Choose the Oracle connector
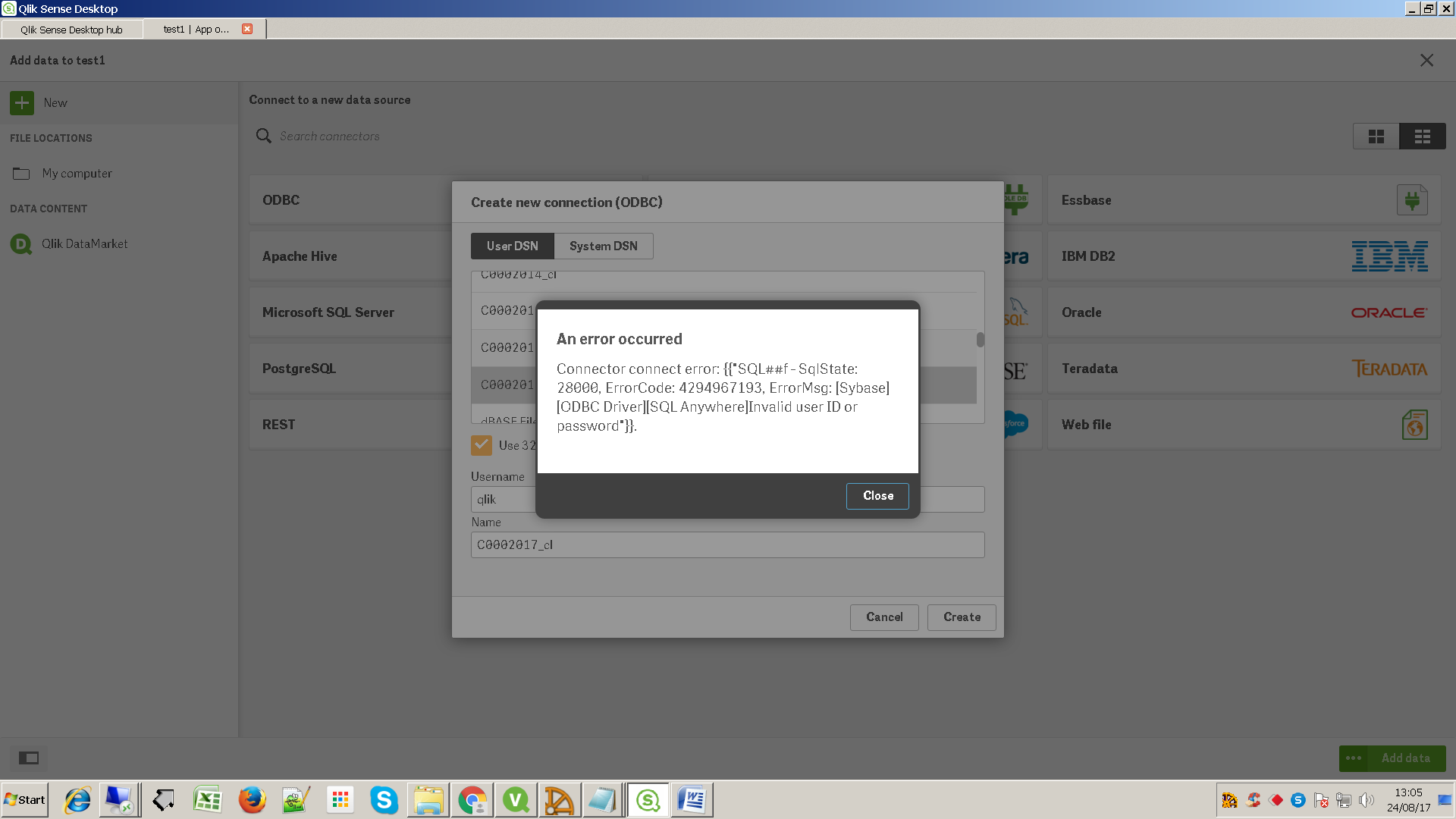1456x819 pixels. tap(1244, 312)
